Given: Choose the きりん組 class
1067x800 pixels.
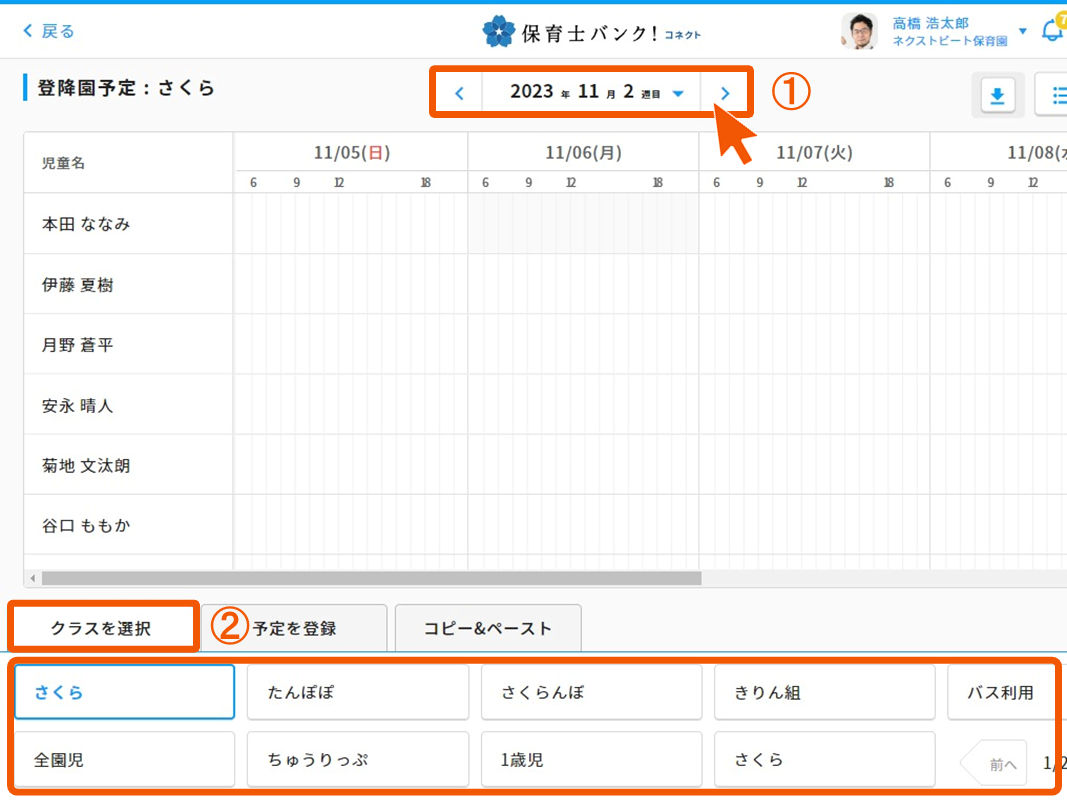Looking at the screenshot, I should point(824,692).
